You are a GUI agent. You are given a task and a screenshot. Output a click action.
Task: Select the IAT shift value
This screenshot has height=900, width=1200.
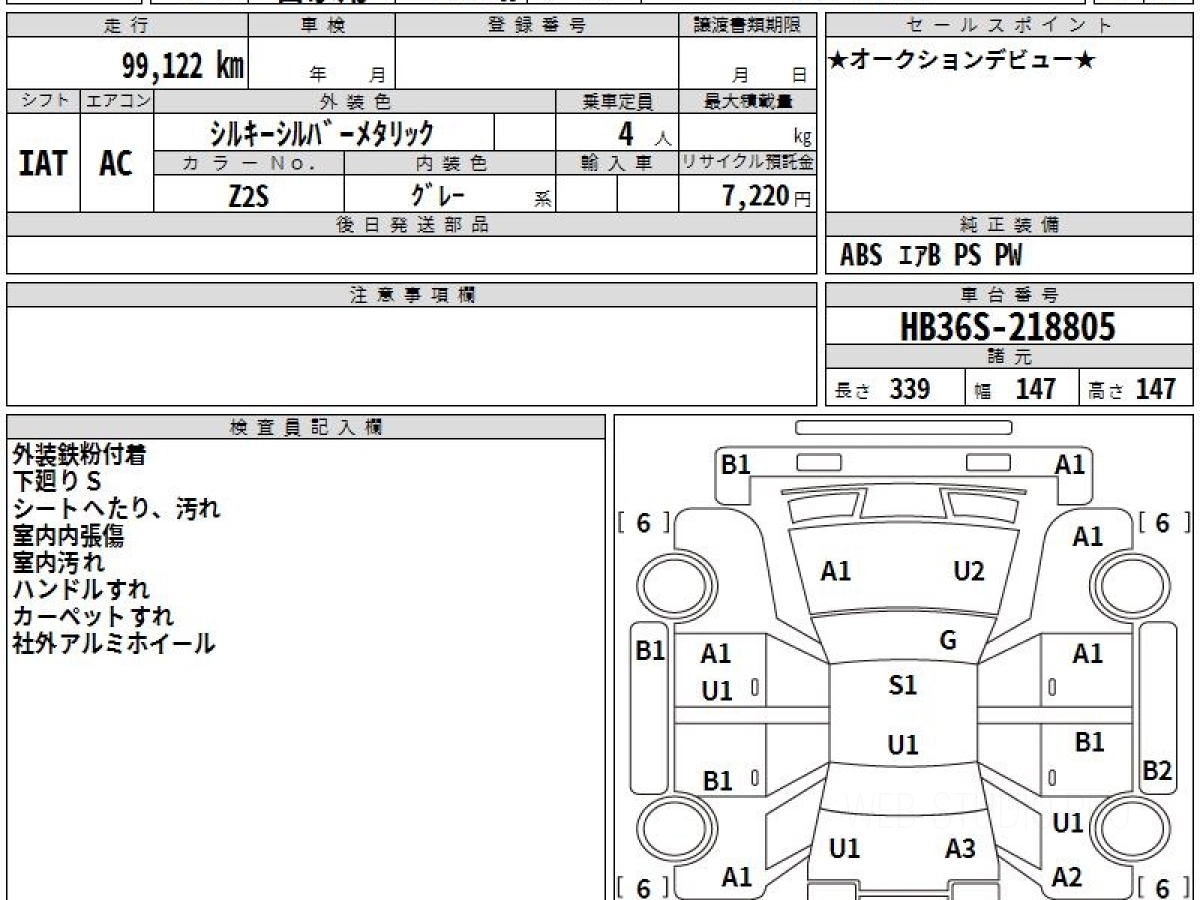tap(43, 163)
